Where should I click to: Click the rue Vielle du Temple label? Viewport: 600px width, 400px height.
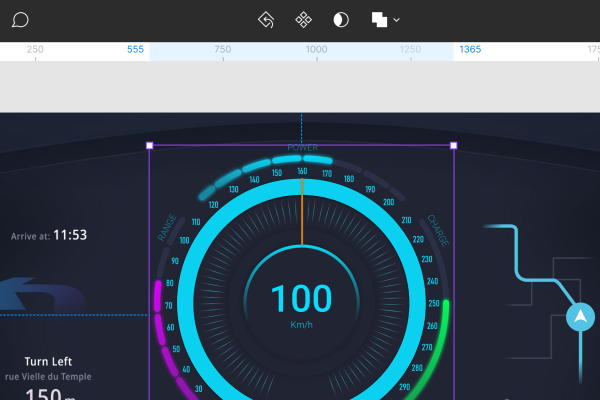pos(47,377)
